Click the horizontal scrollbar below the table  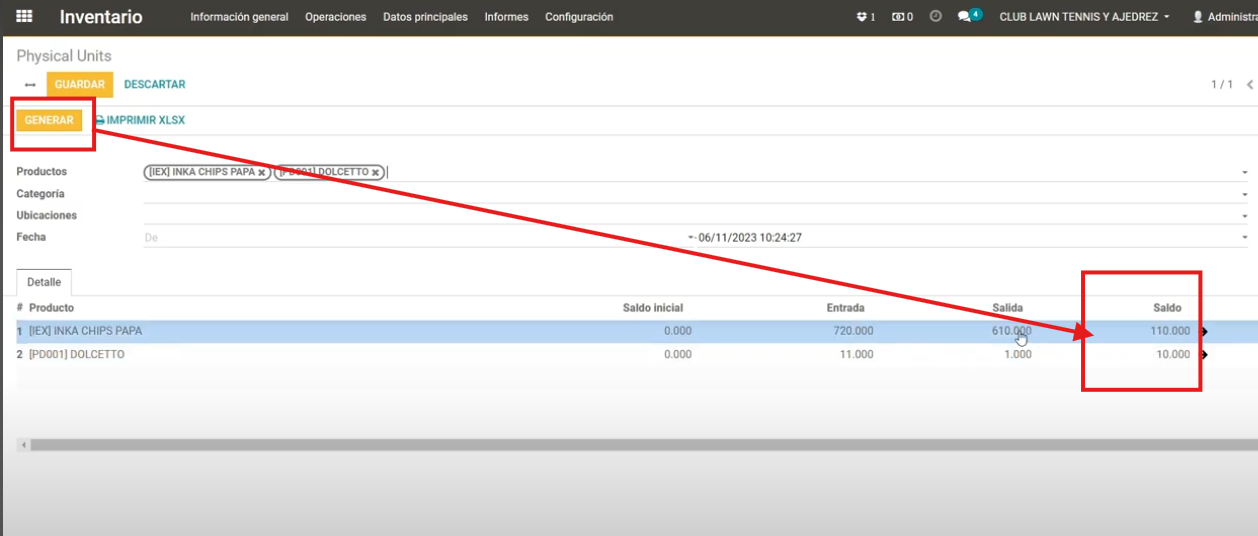(x=640, y=444)
